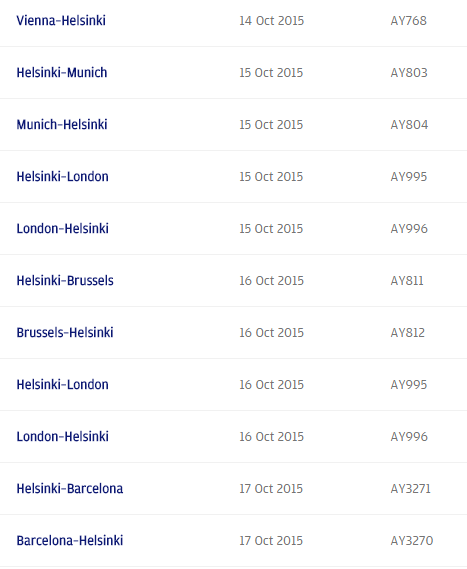Image resolution: width=467 pixels, height=569 pixels.
Task: Open the Munich-Helsinki route link
Action: point(62,124)
